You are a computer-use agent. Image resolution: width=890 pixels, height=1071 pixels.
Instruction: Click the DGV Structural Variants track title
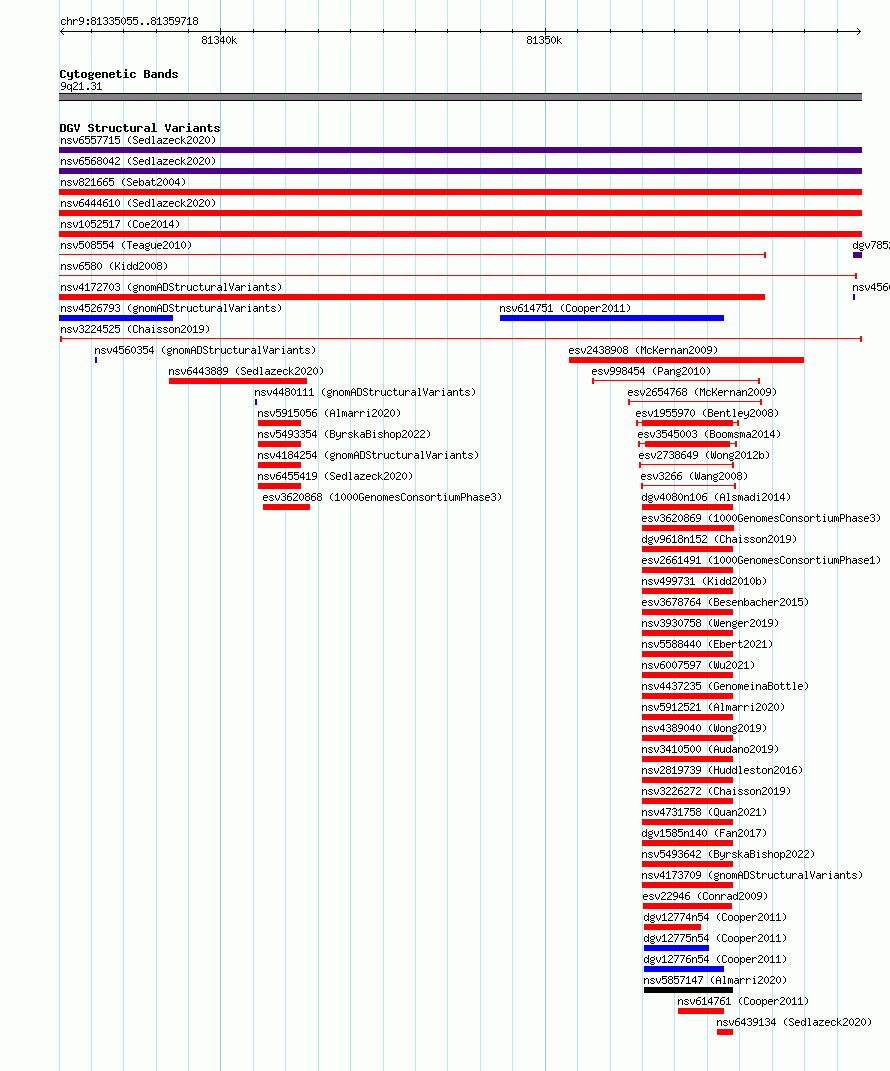pos(140,128)
